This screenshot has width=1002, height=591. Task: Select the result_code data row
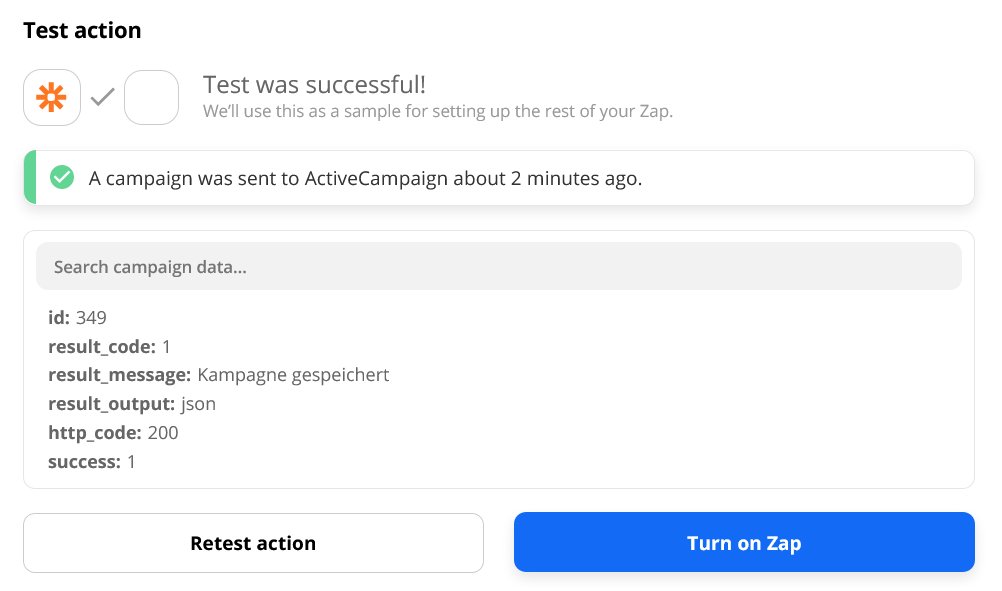click(x=109, y=346)
